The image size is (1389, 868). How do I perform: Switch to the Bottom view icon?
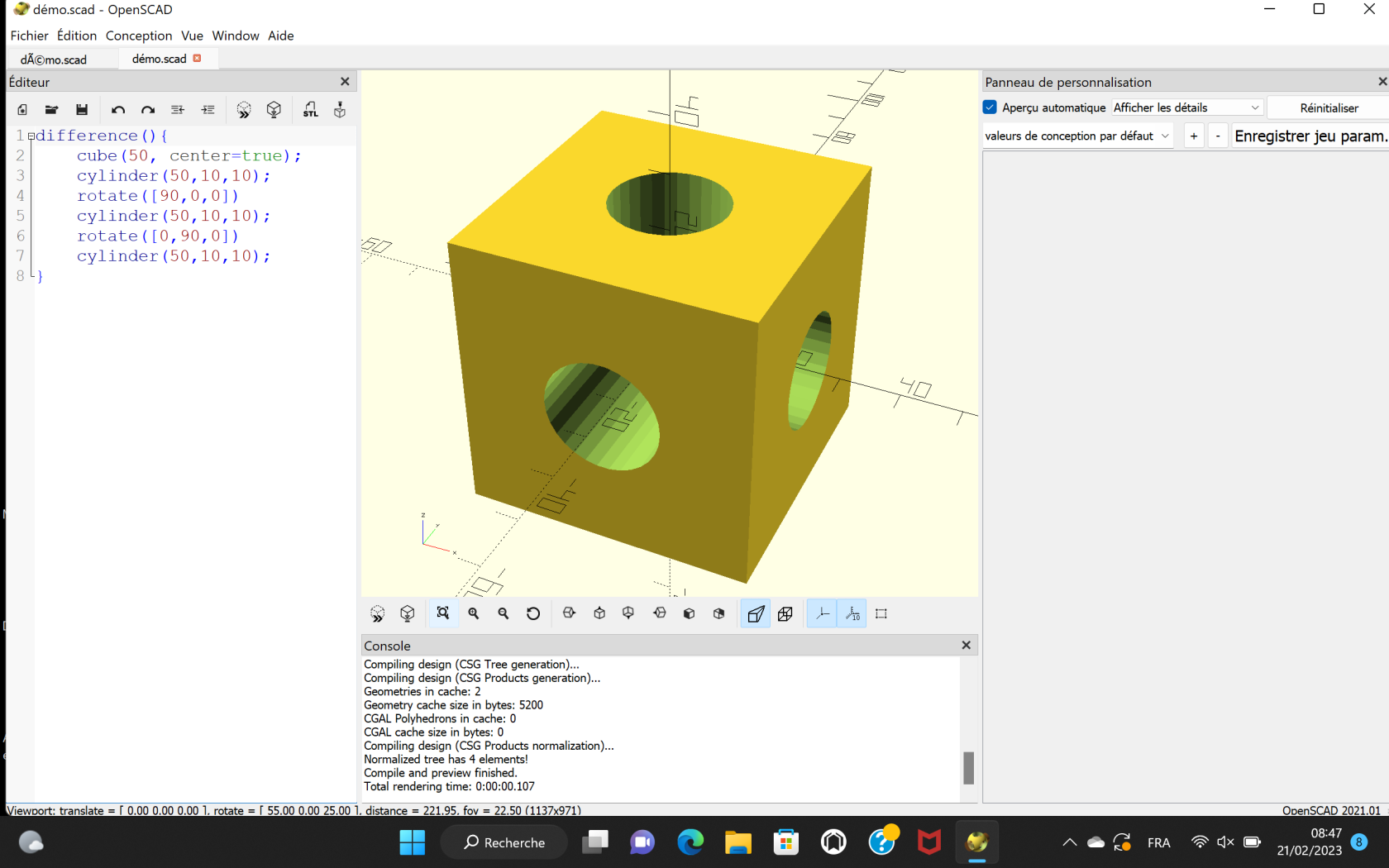(628, 613)
